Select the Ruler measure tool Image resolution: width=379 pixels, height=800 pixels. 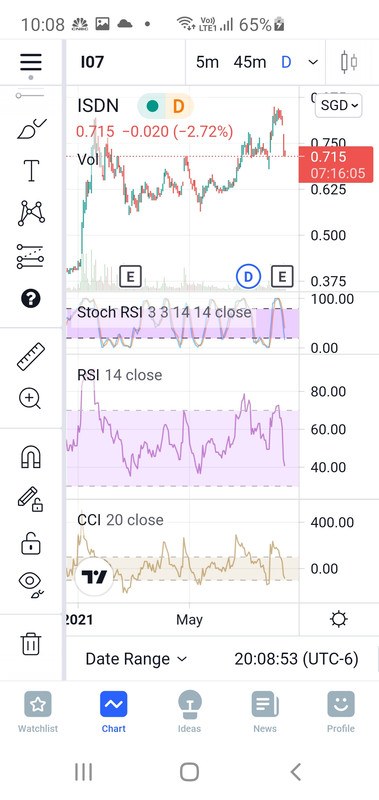(x=31, y=356)
